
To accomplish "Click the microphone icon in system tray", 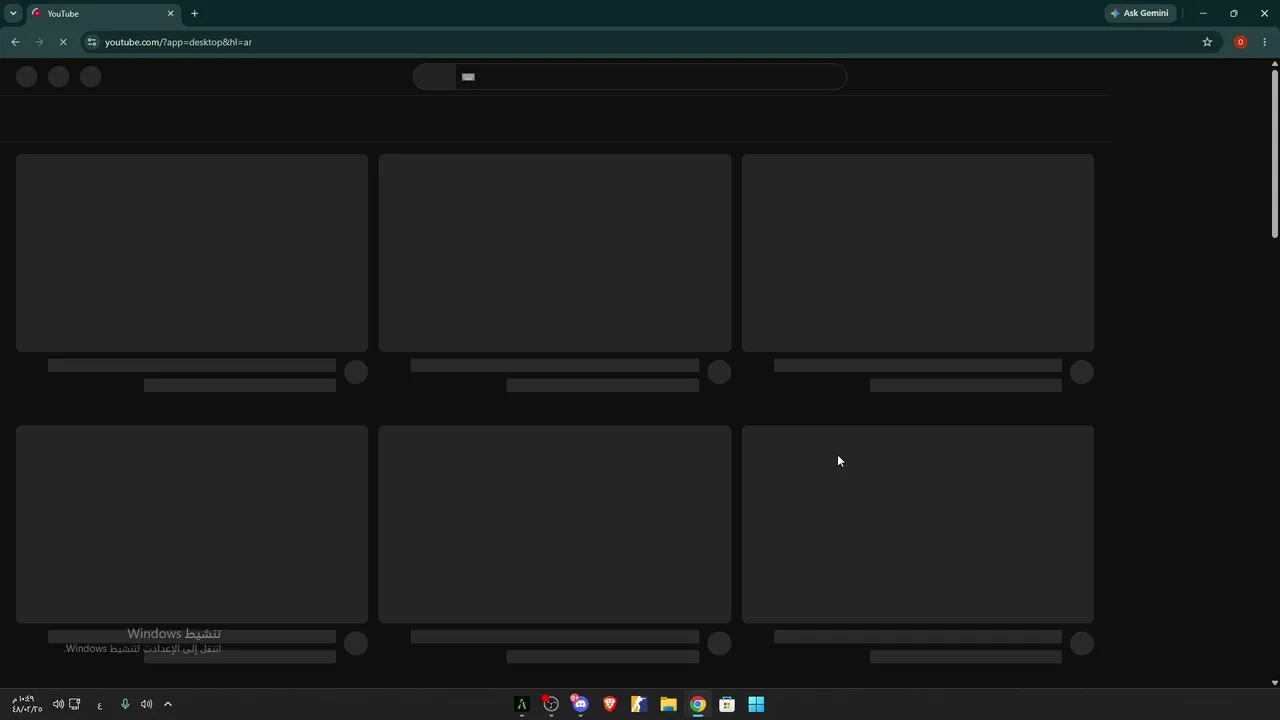I will [x=125, y=704].
